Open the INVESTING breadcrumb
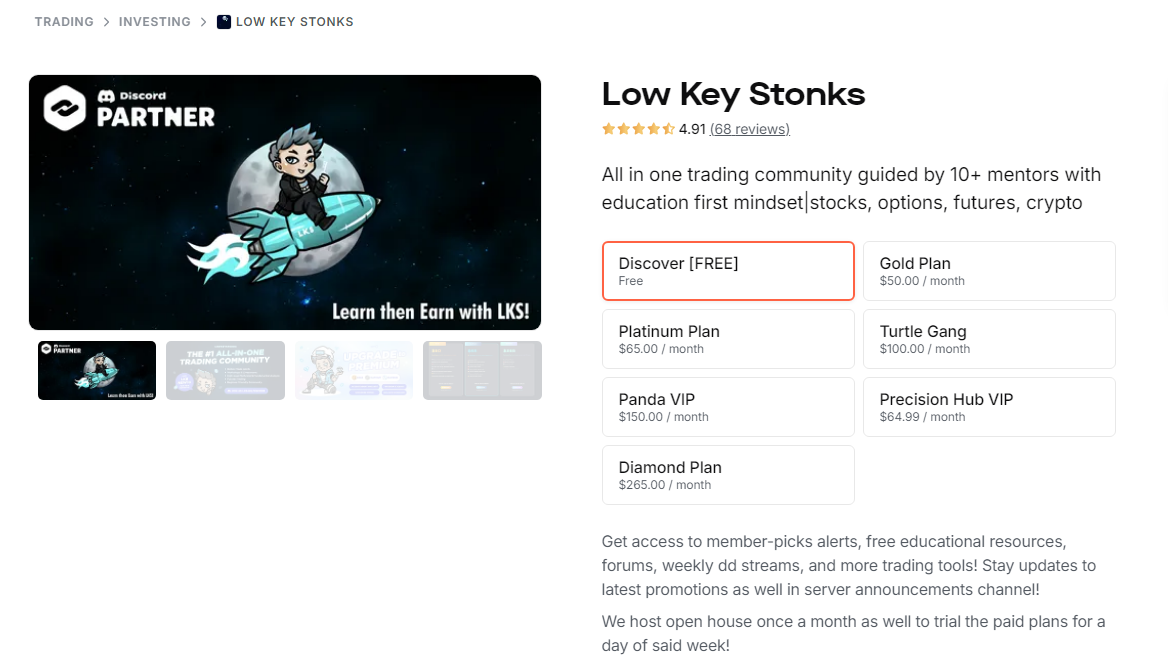1168x671 pixels. point(155,21)
